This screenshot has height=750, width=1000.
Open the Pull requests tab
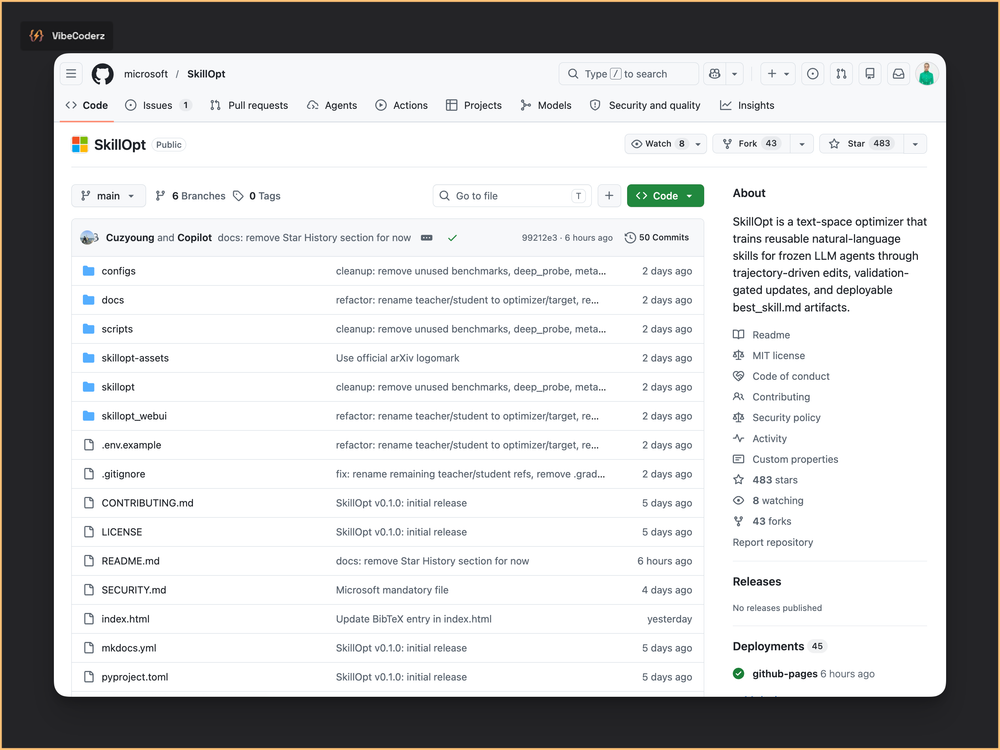(249, 105)
